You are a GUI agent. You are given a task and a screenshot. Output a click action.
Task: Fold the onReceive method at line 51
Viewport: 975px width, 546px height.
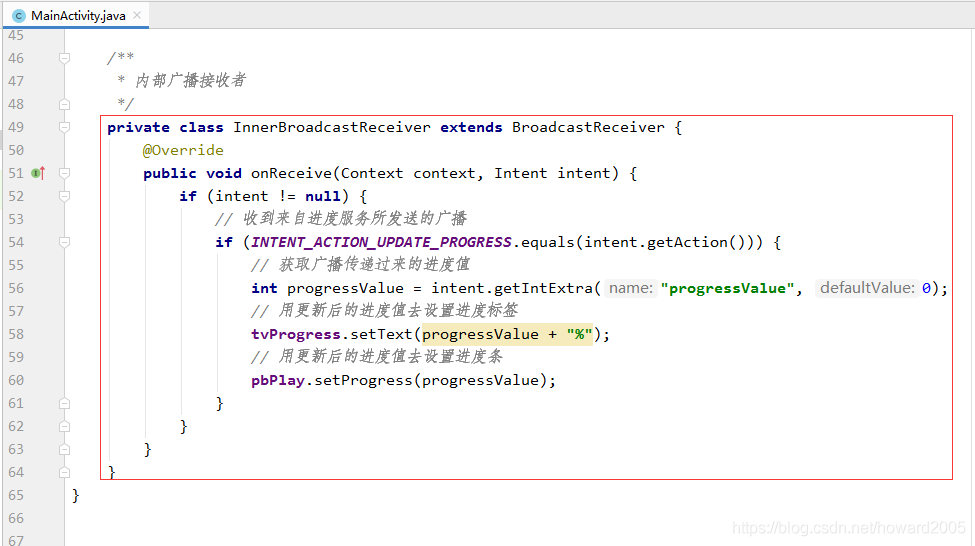[x=64, y=173]
